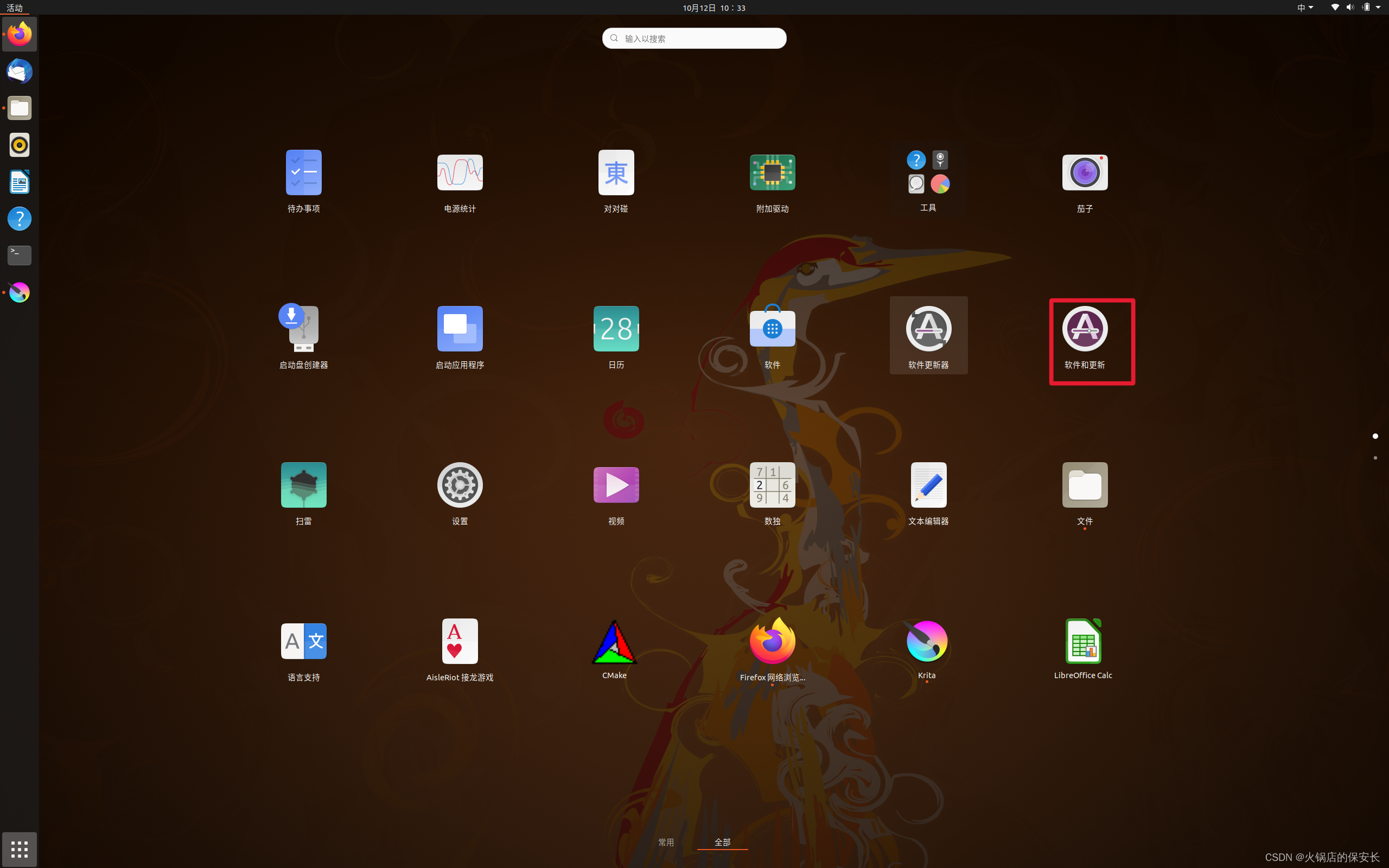Open Firefox 网络浏览器 from the app grid

[x=772, y=650]
